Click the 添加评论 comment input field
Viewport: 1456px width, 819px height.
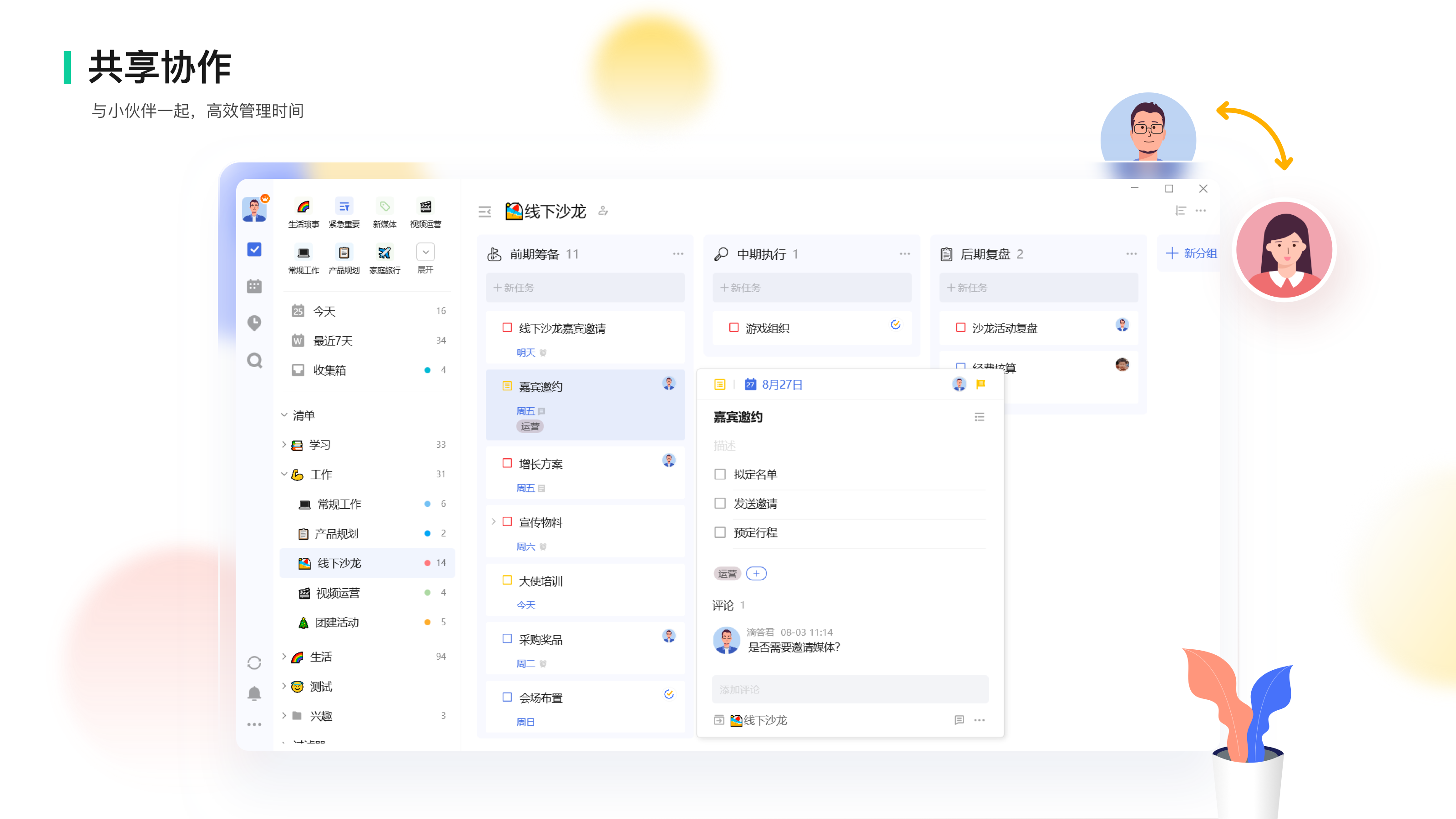coord(849,689)
